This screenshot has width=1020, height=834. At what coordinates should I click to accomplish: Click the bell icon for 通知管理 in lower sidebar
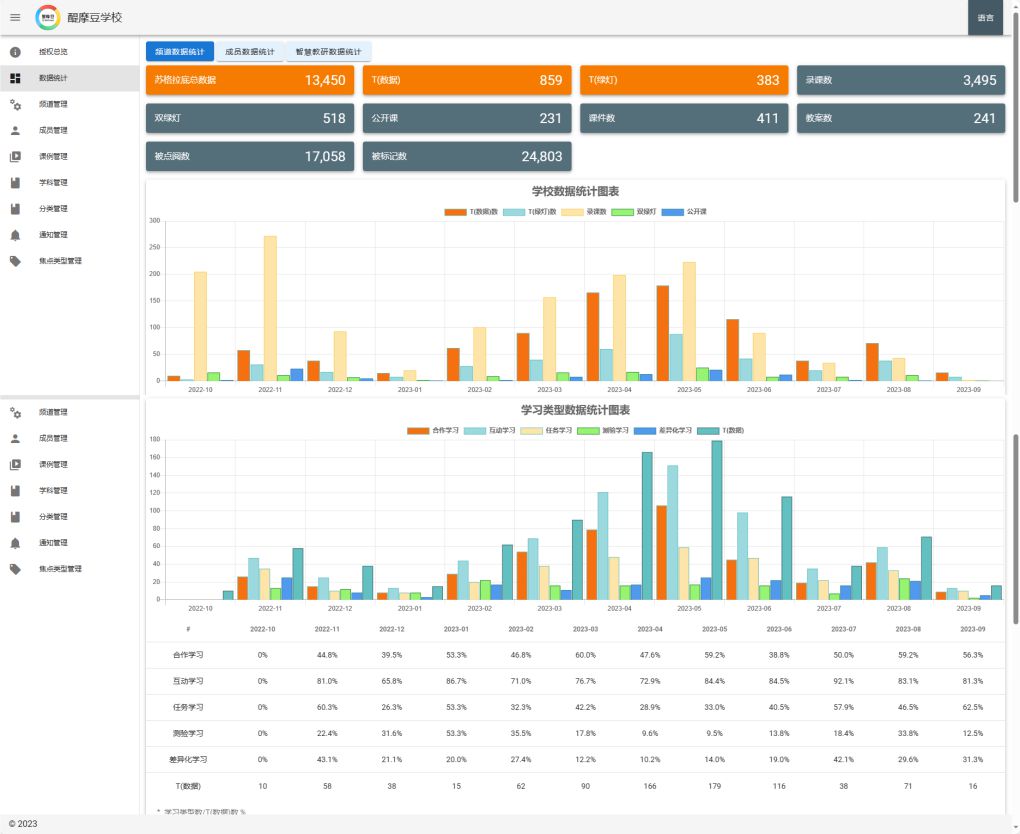tap(15, 543)
